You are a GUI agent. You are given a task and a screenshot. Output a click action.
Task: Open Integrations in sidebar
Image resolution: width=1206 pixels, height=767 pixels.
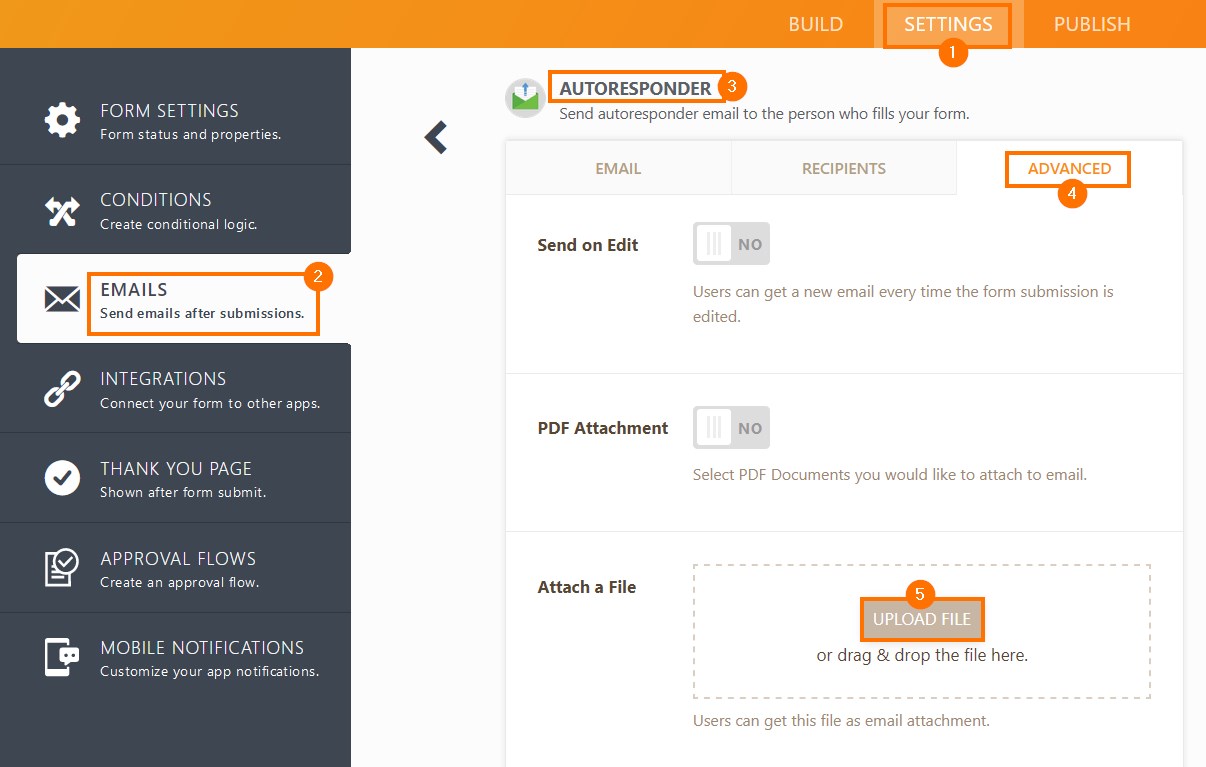click(175, 389)
